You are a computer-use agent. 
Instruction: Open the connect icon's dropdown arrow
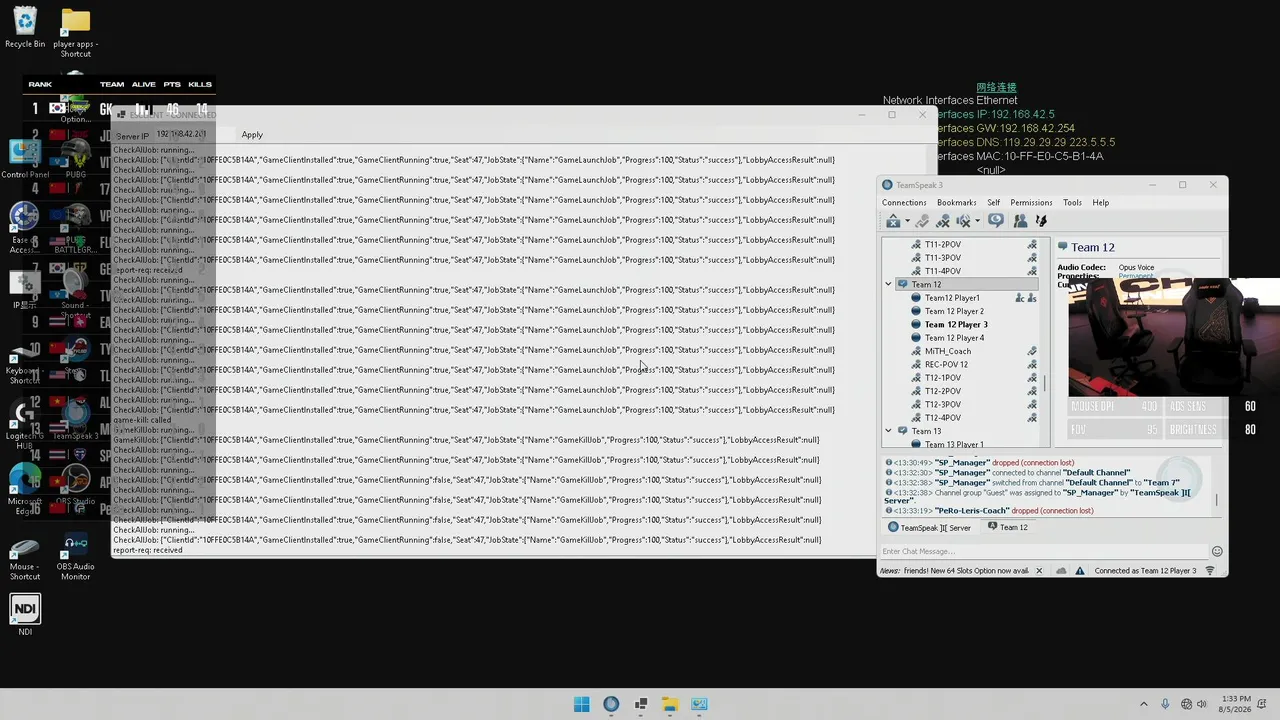tap(907, 222)
